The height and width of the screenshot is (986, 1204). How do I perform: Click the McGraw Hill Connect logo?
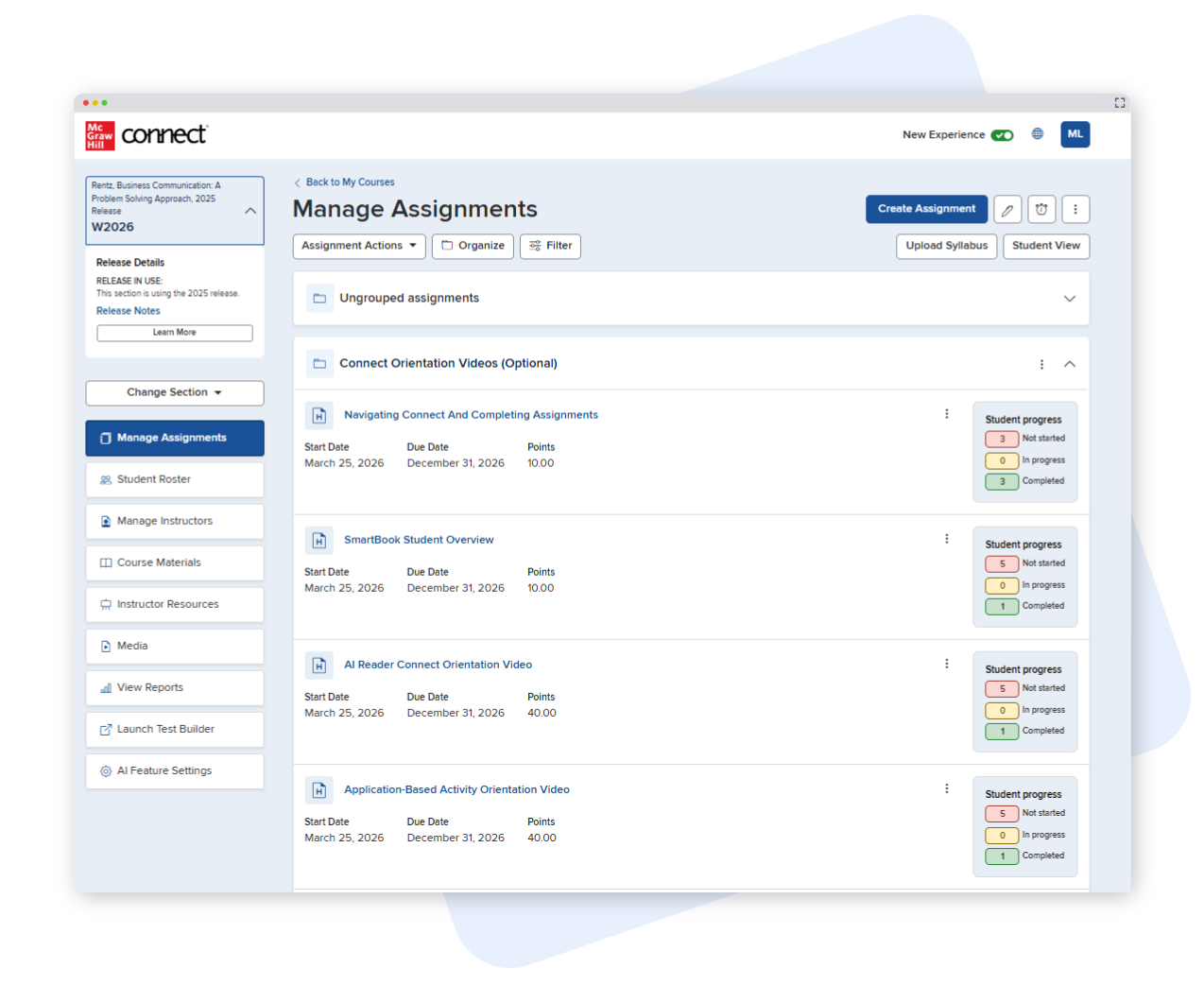click(146, 135)
